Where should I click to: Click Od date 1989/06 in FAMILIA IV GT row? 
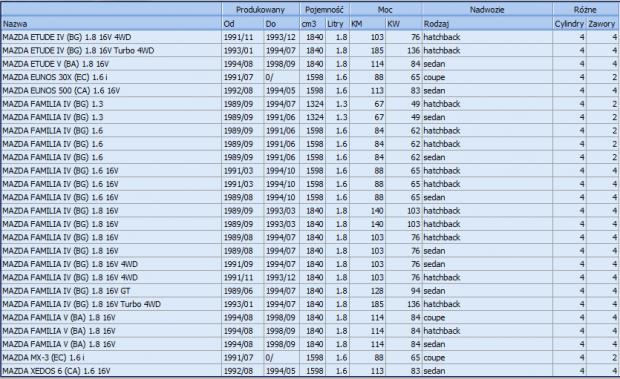[238, 291]
